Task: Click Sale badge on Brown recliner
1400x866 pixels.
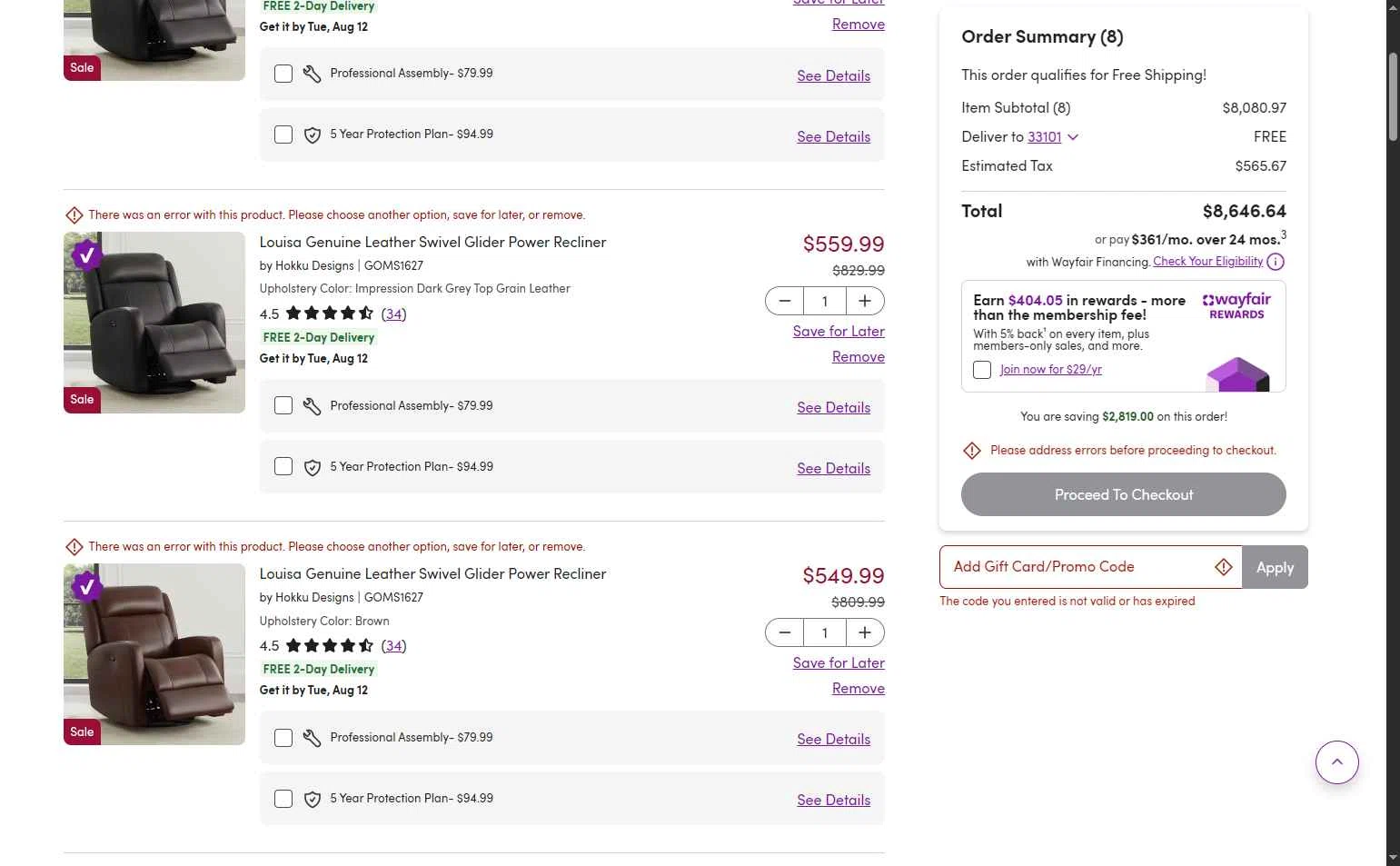Action: pos(82,732)
